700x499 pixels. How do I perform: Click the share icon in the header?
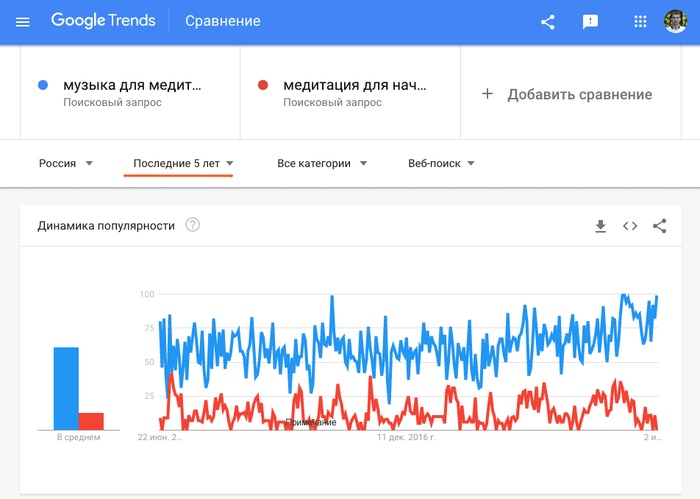point(548,22)
